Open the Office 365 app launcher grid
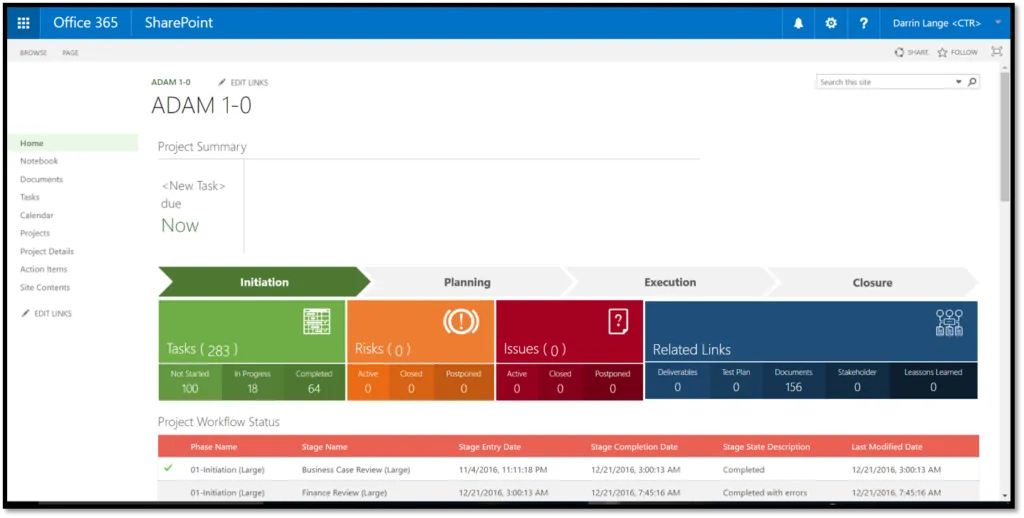This screenshot has height=518, width=1024. (x=24, y=23)
